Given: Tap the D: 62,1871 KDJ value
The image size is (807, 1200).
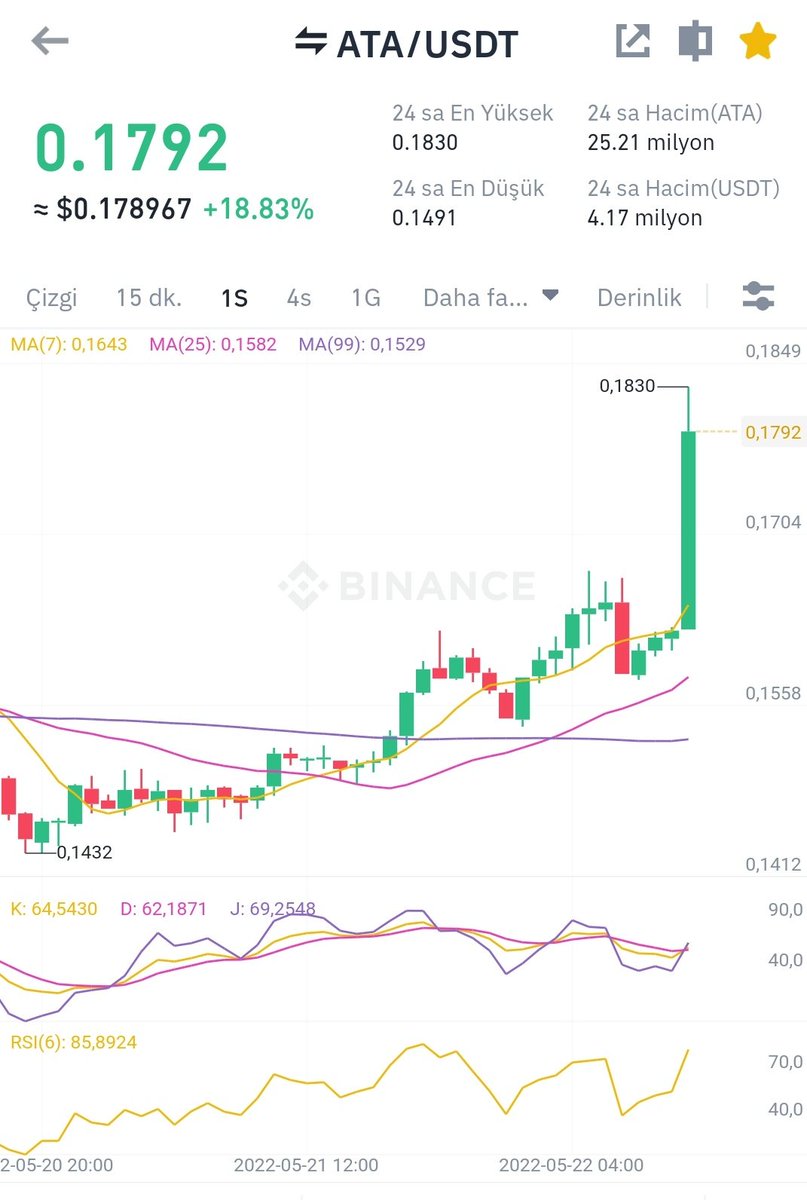Looking at the screenshot, I should point(163,909).
